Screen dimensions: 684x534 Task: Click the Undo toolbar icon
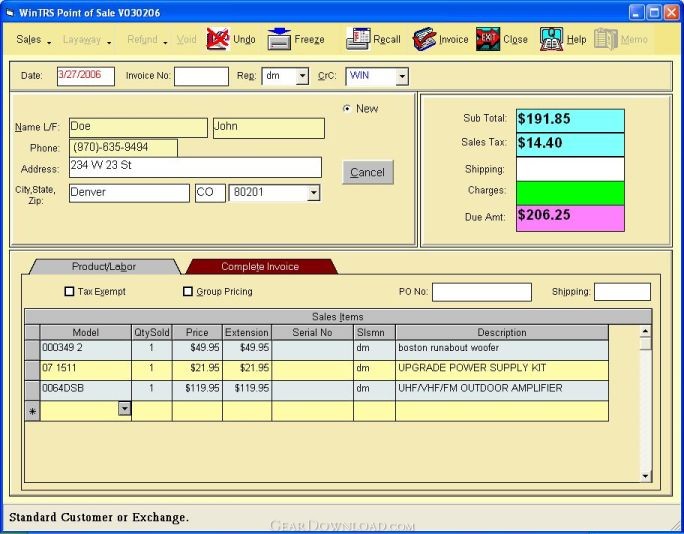pos(218,39)
